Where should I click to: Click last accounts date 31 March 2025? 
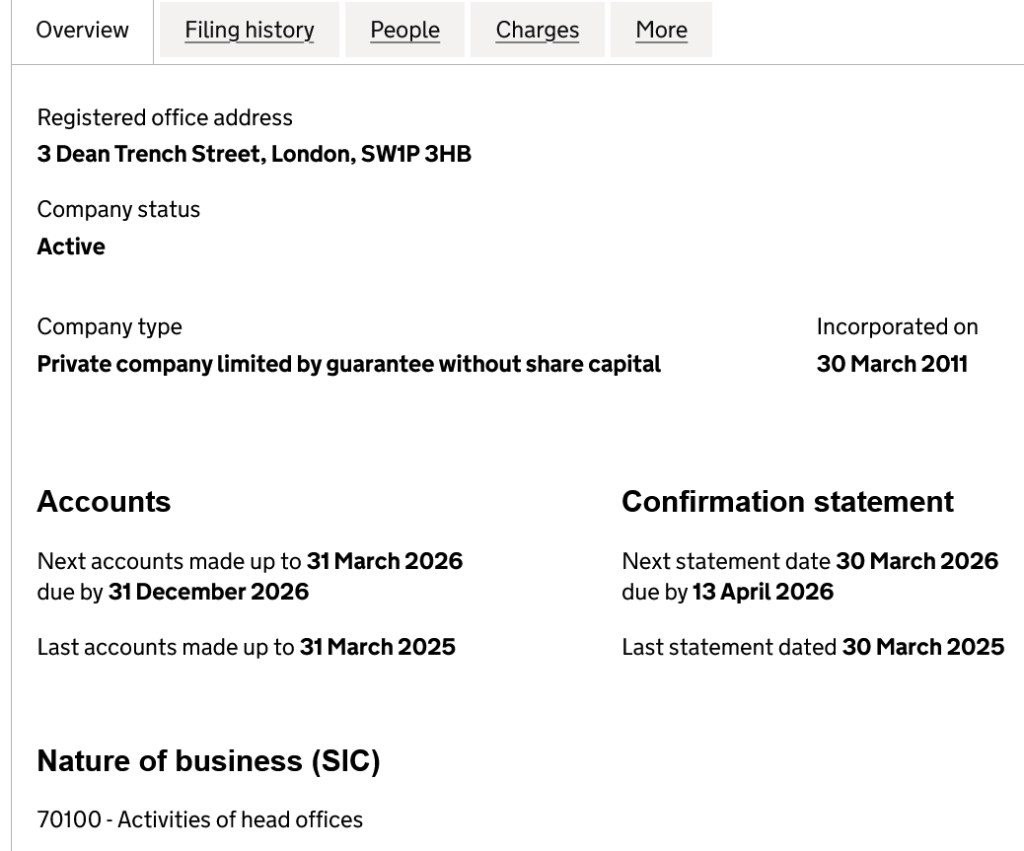tap(377, 648)
